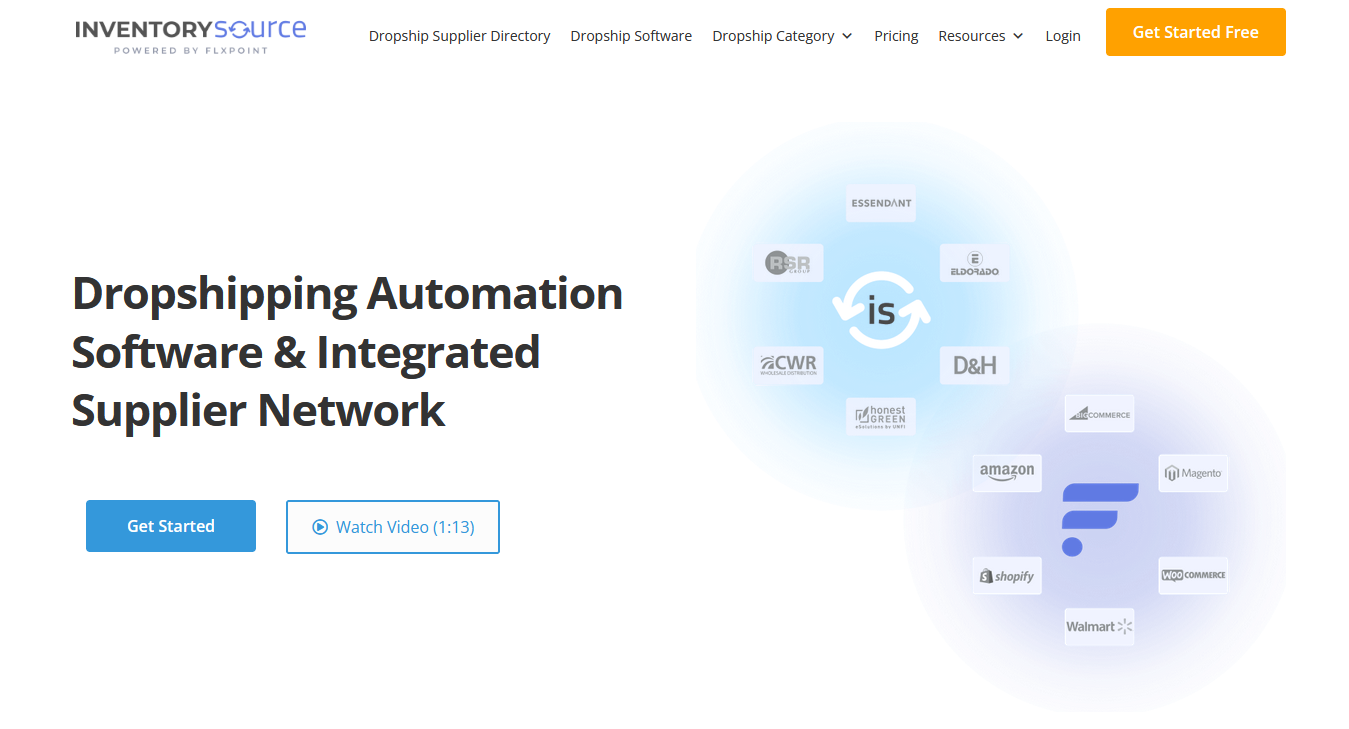
Task: Select the Walmart platform logo
Action: click(x=1099, y=627)
